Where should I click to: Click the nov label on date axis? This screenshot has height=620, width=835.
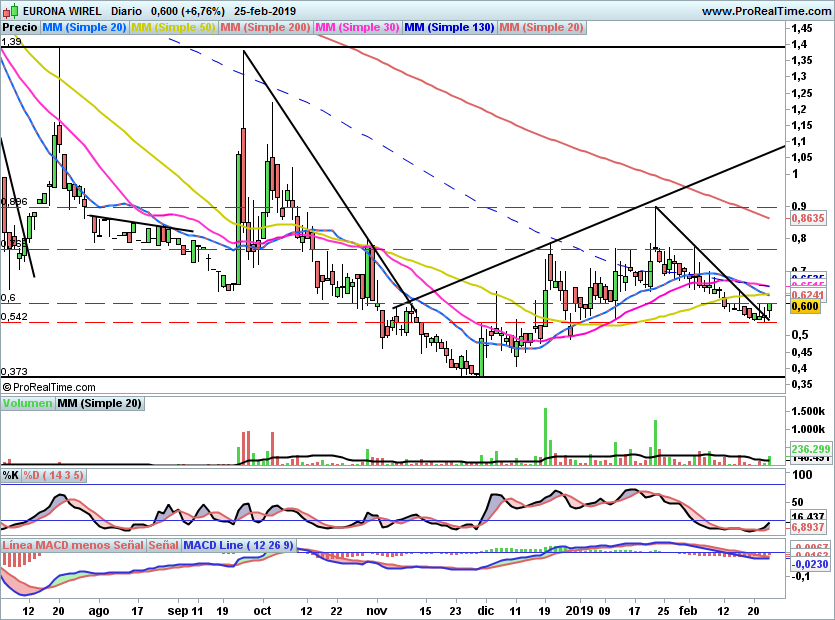(376, 610)
